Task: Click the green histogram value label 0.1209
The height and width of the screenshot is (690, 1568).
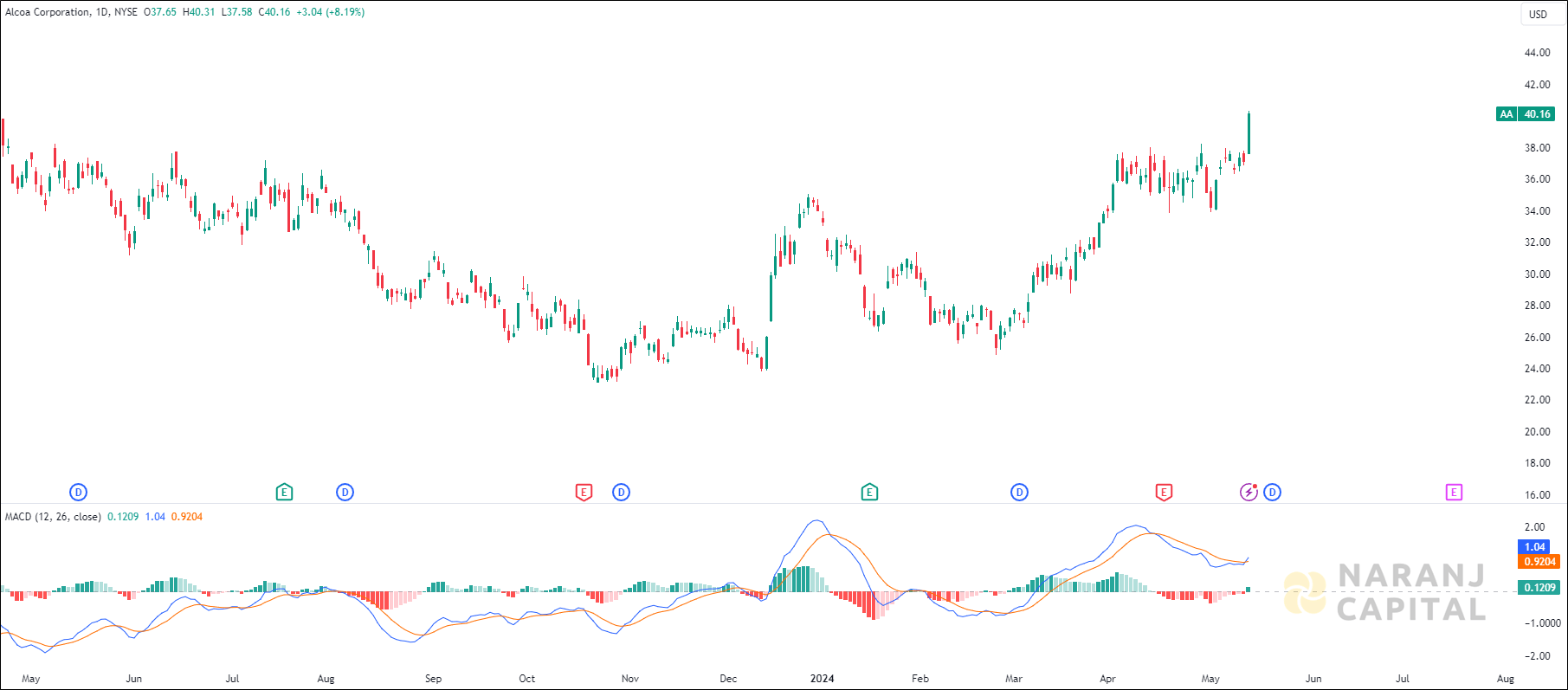Action: [1539, 588]
